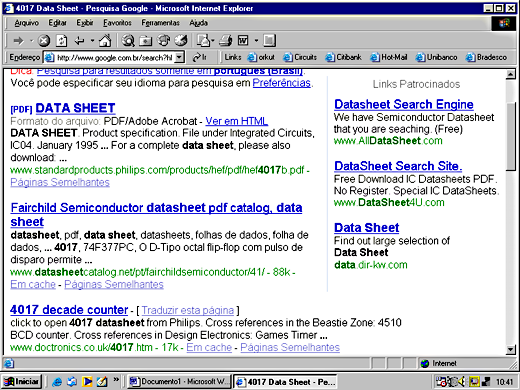Viewport: 520px width, 390px height.
Task: Click the vertical scrollbar down arrow
Action: coord(511,349)
